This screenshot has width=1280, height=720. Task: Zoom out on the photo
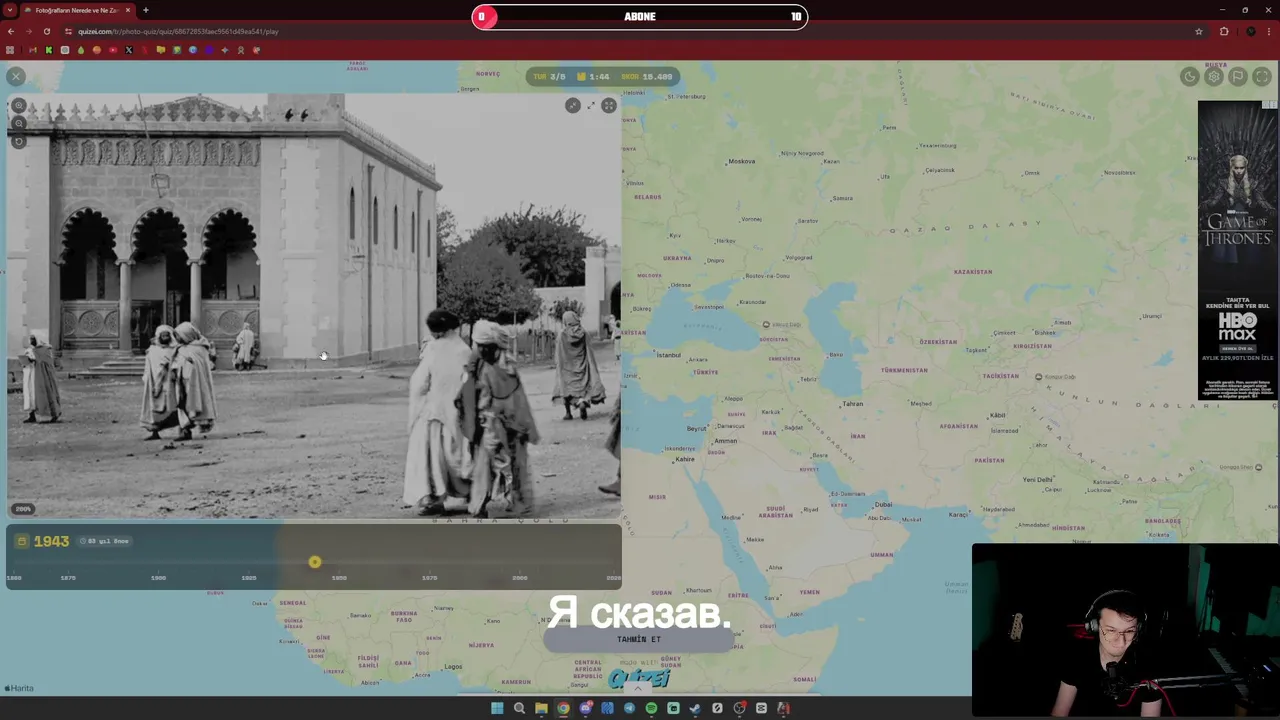[x=19, y=123]
